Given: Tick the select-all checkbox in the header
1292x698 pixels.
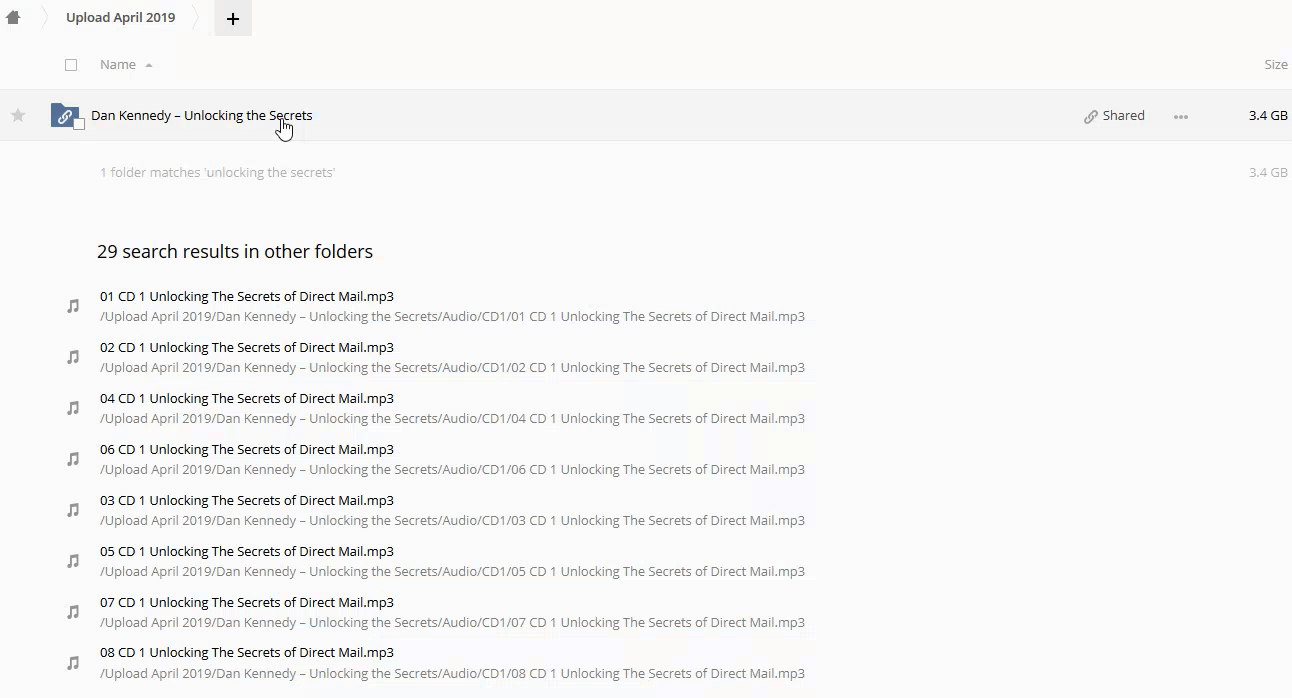Looking at the screenshot, I should tap(71, 65).
